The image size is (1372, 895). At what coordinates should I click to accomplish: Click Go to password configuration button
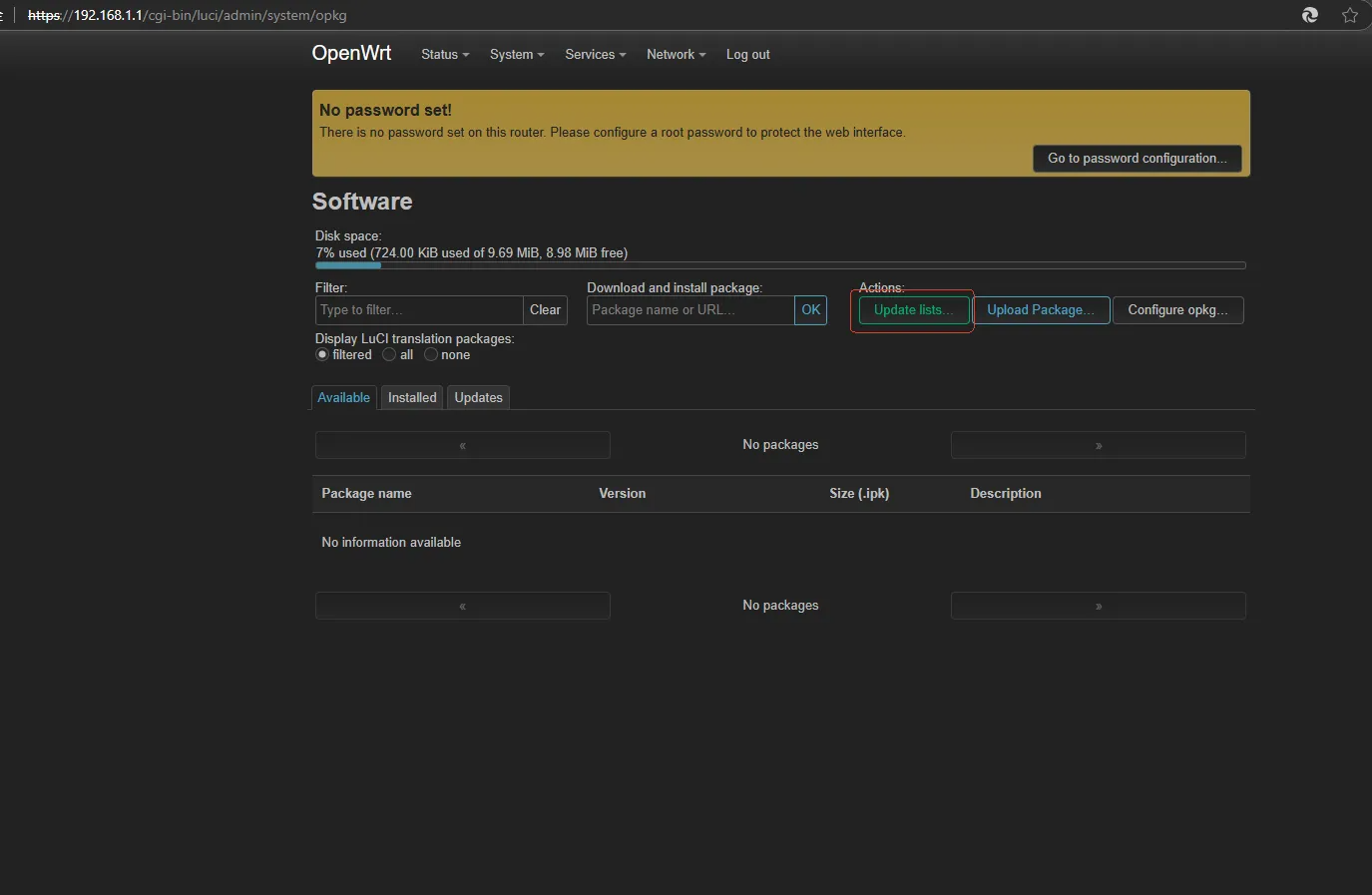[x=1138, y=159]
